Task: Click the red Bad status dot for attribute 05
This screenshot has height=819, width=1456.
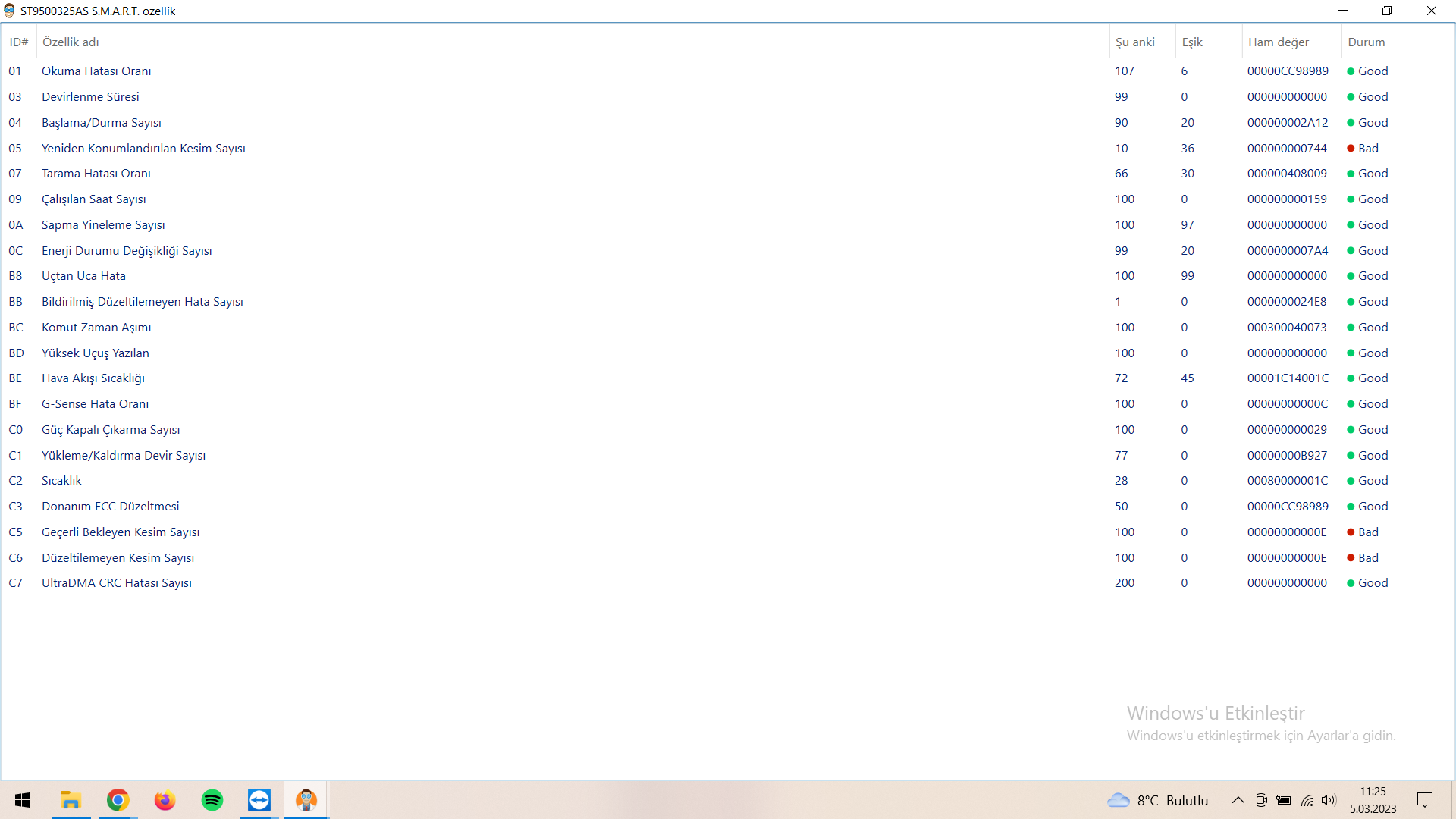Action: [1351, 149]
